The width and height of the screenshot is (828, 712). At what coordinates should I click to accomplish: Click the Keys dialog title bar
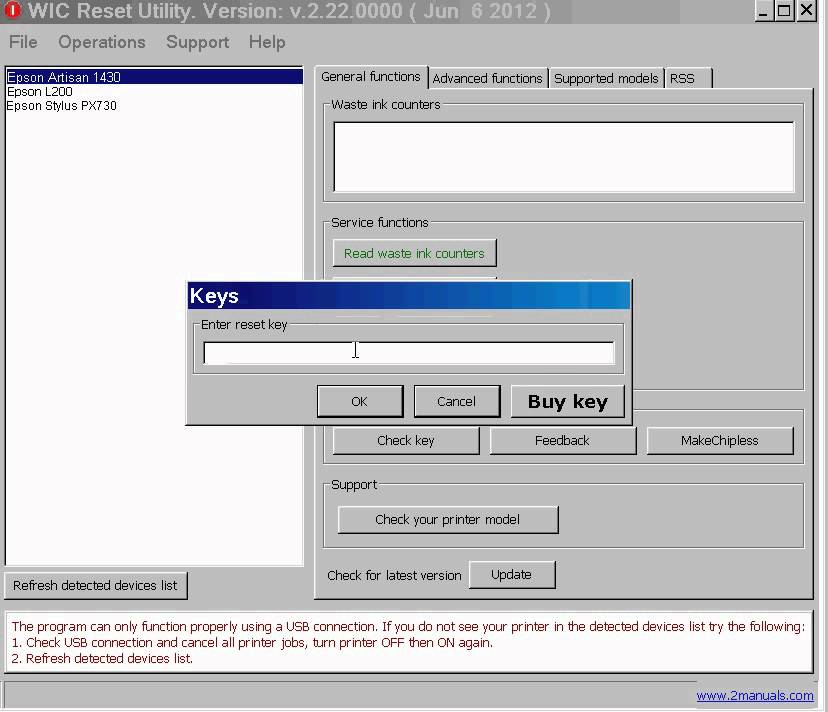[409, 296]
